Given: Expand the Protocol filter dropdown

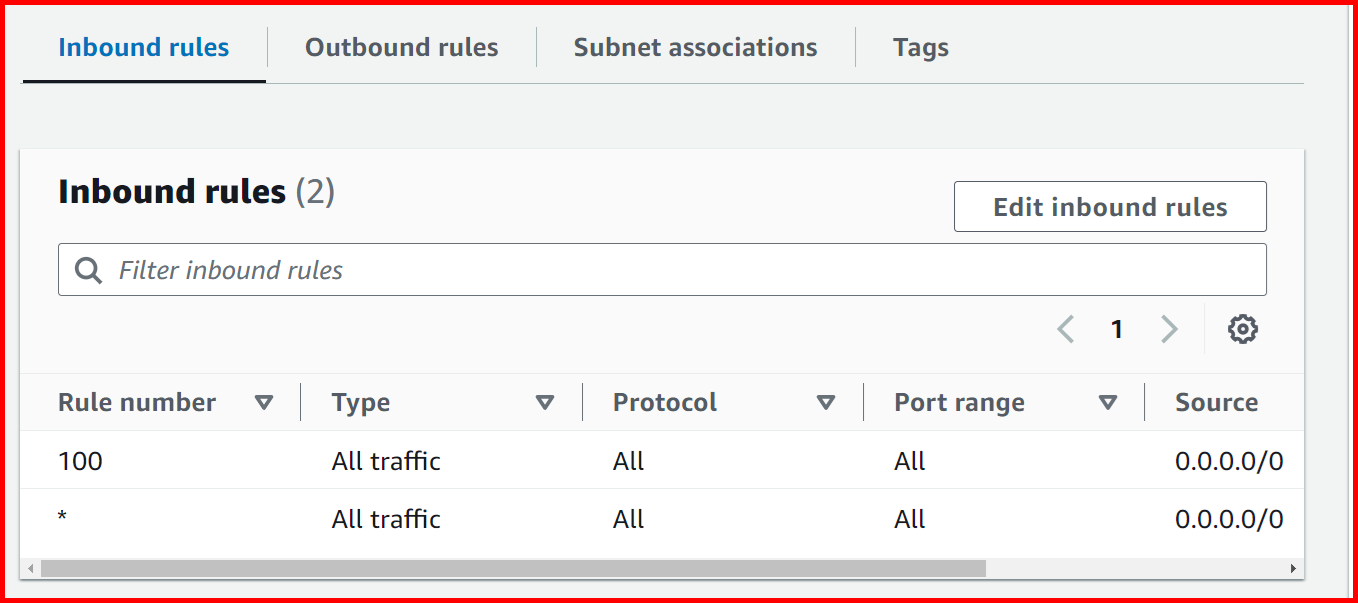Looking at the screenshot, I should point(827,402).
